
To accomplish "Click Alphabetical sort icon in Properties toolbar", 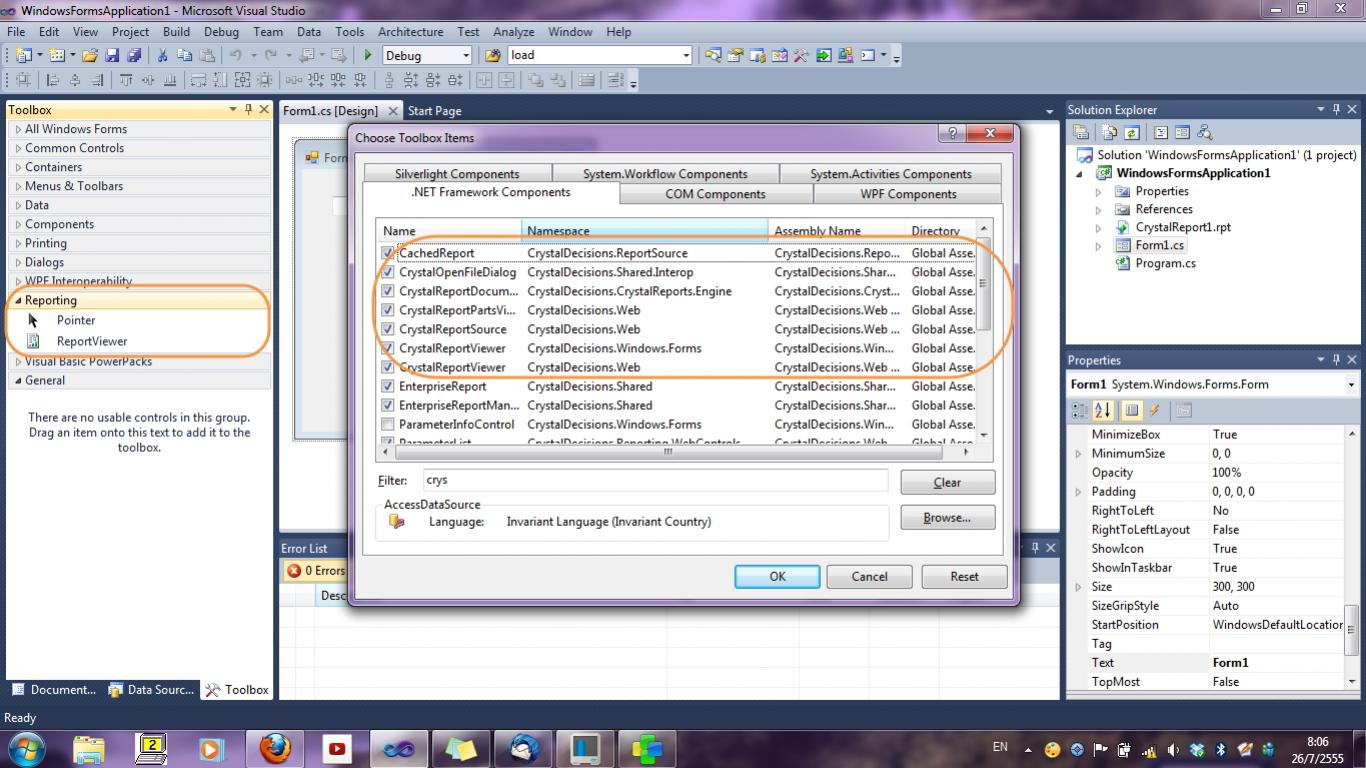I will pos(1103,410).
